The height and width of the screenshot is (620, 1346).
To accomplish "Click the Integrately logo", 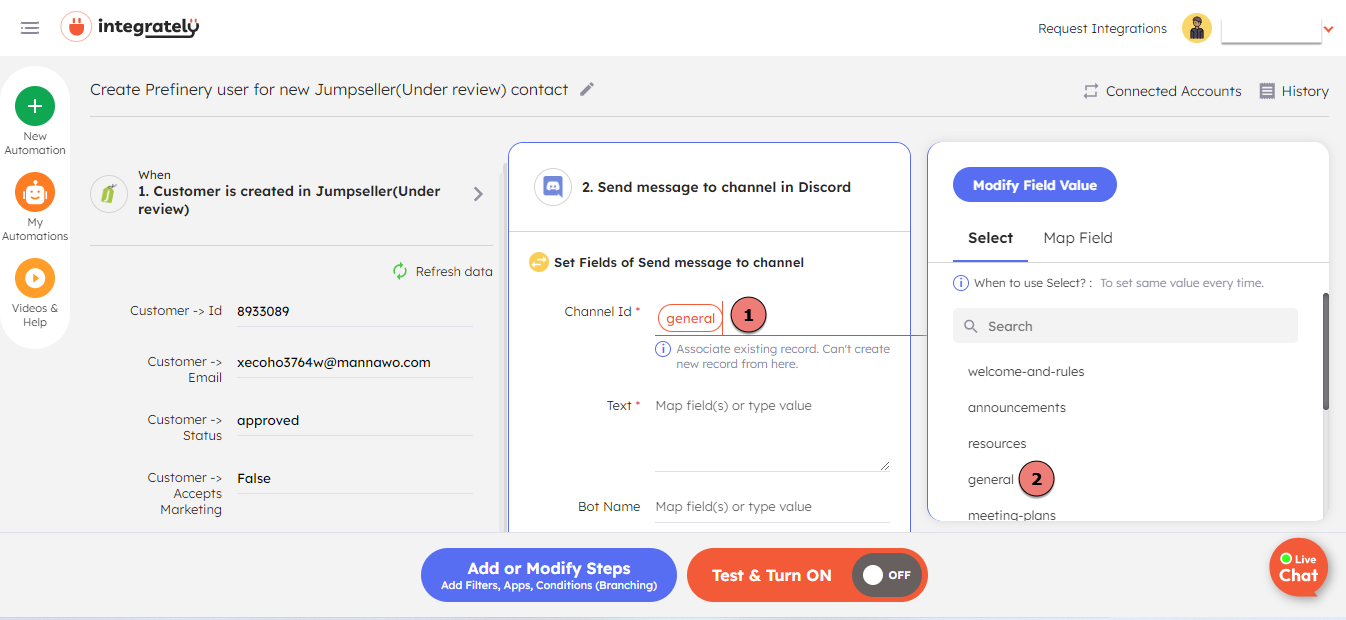I will click(130, 27).
